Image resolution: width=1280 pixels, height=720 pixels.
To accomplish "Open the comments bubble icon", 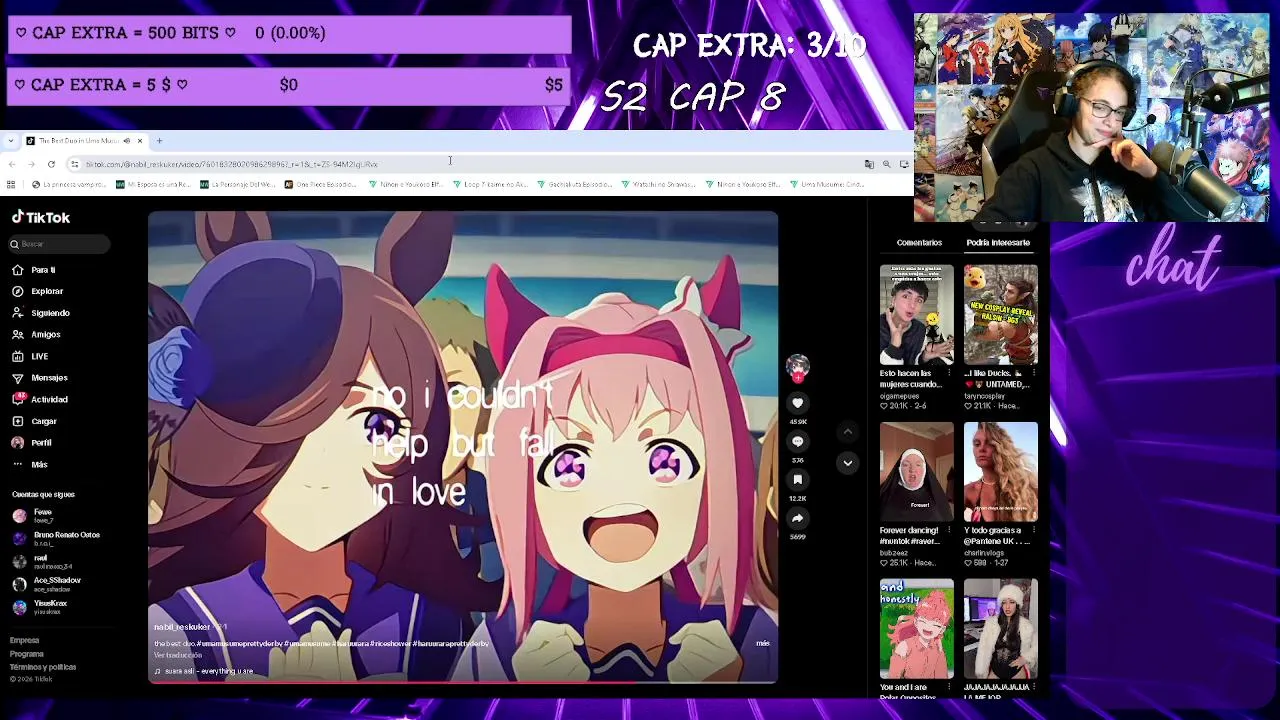I will click(797, 441).
